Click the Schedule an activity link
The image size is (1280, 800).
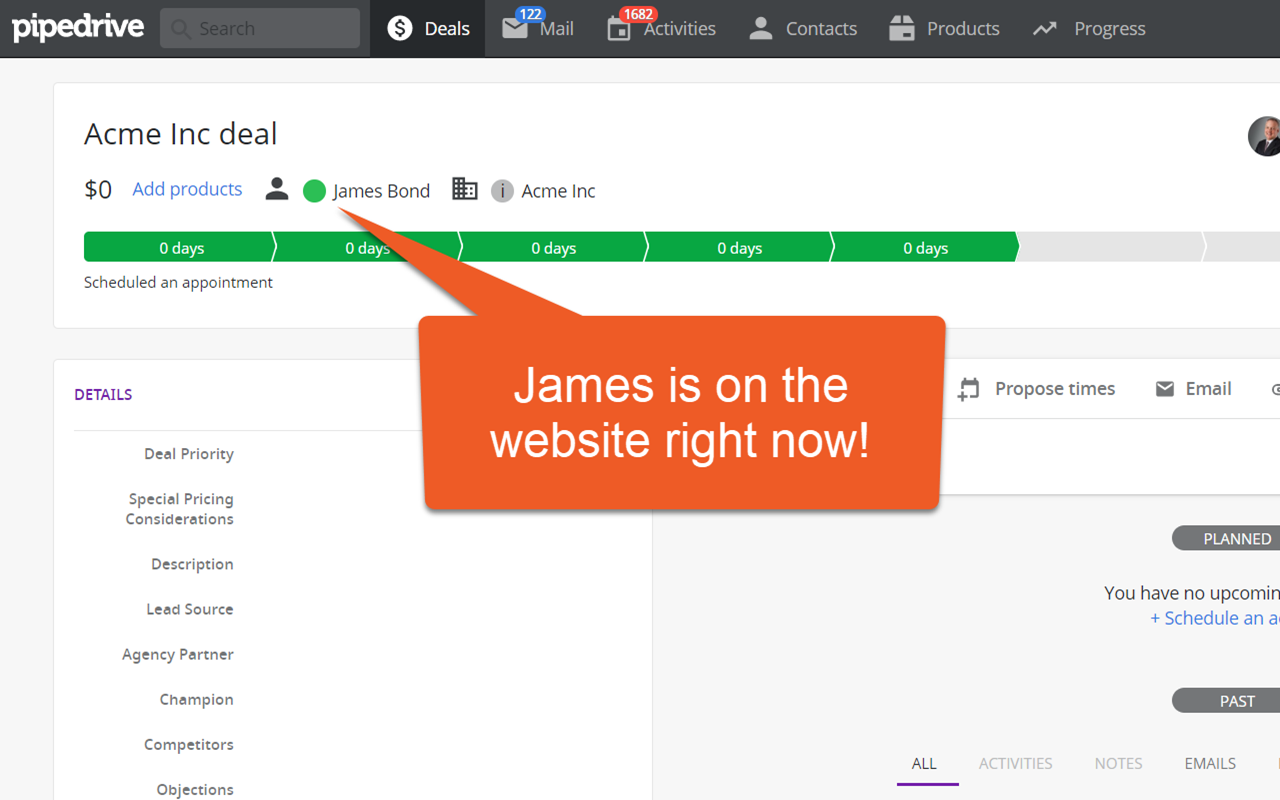pos(1215,618)
